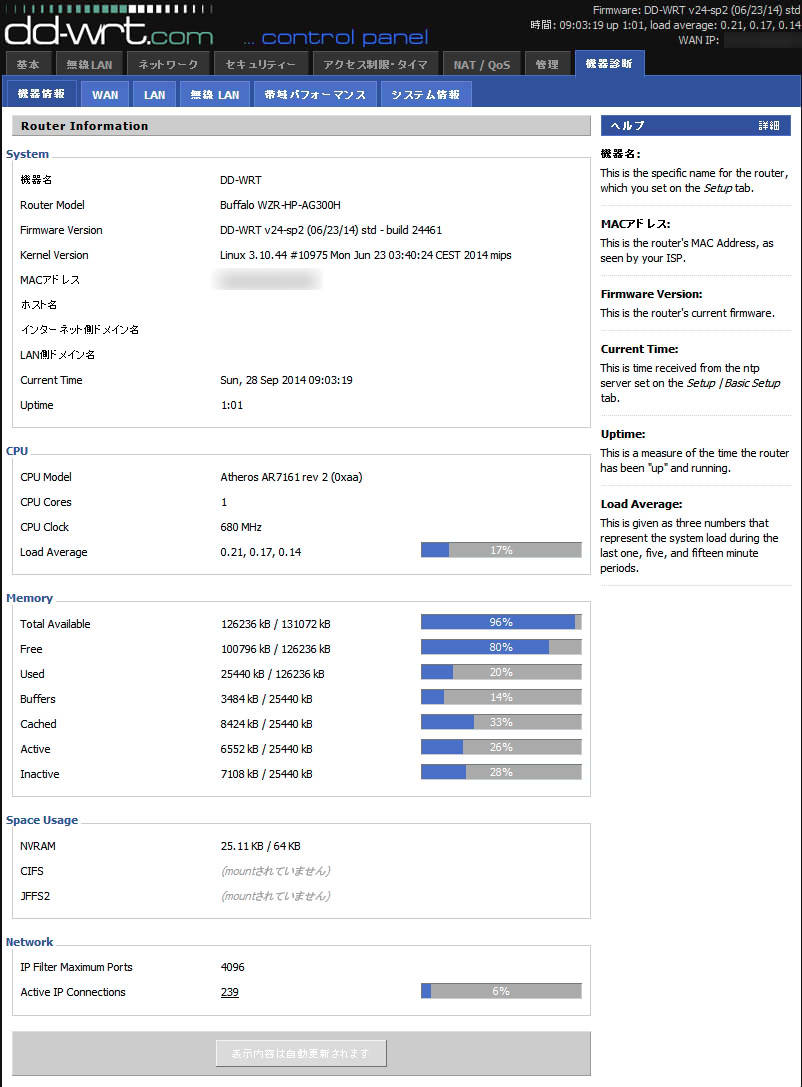Click the Active value 6552 kB / 25440 kB

266,749
